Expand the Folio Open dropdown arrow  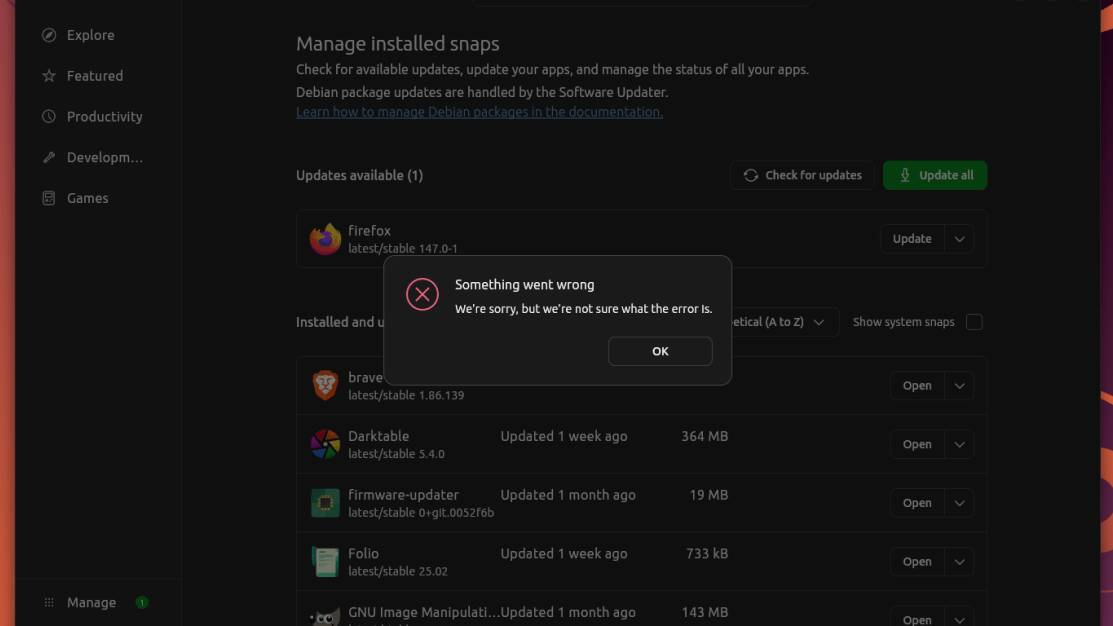(x=959, y=562)
